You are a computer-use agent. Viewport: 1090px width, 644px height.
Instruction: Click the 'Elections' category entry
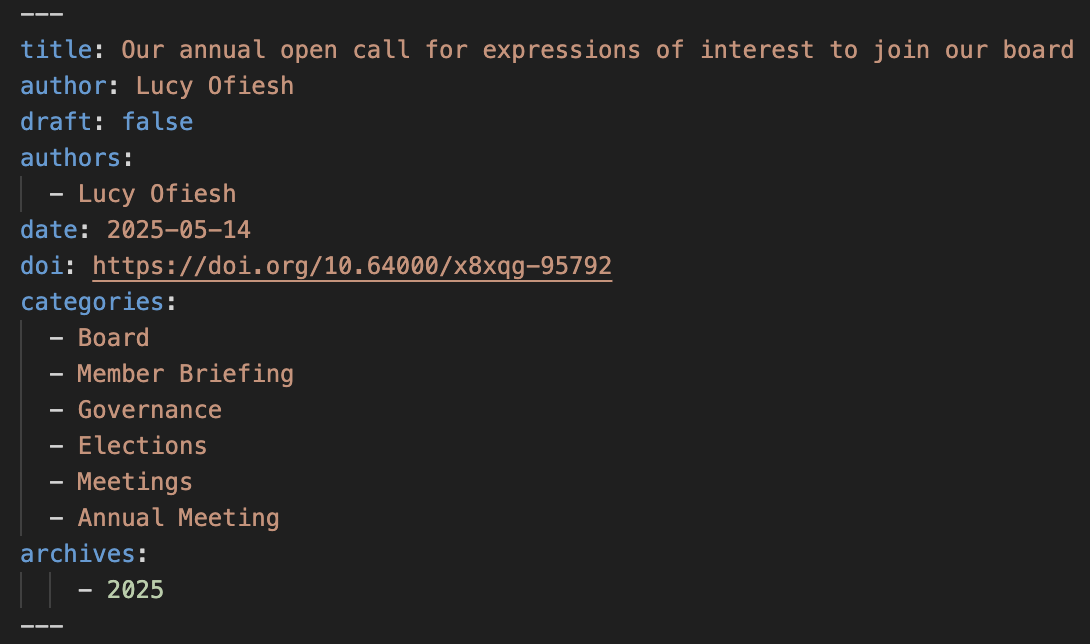[x=142, y=446]
